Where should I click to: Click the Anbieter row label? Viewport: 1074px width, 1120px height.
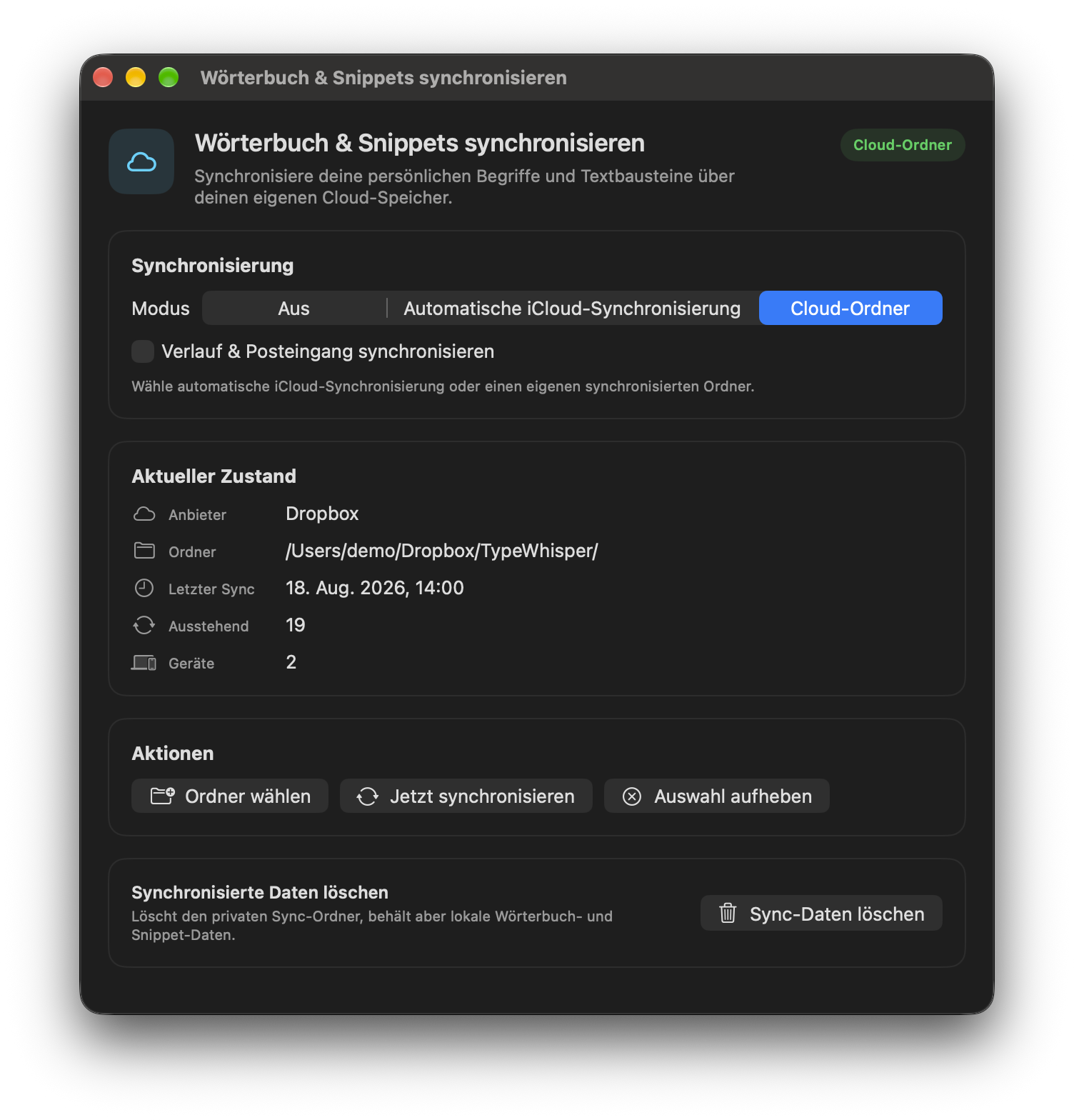(x=197, y=515)
